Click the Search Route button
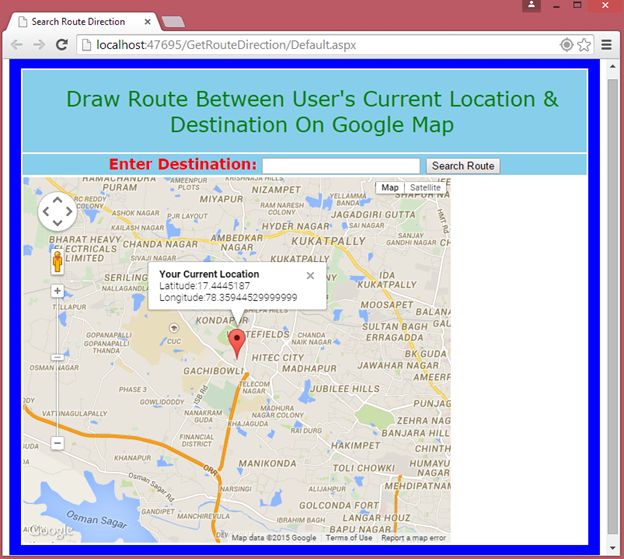624x559 pixels. point(463,166)
